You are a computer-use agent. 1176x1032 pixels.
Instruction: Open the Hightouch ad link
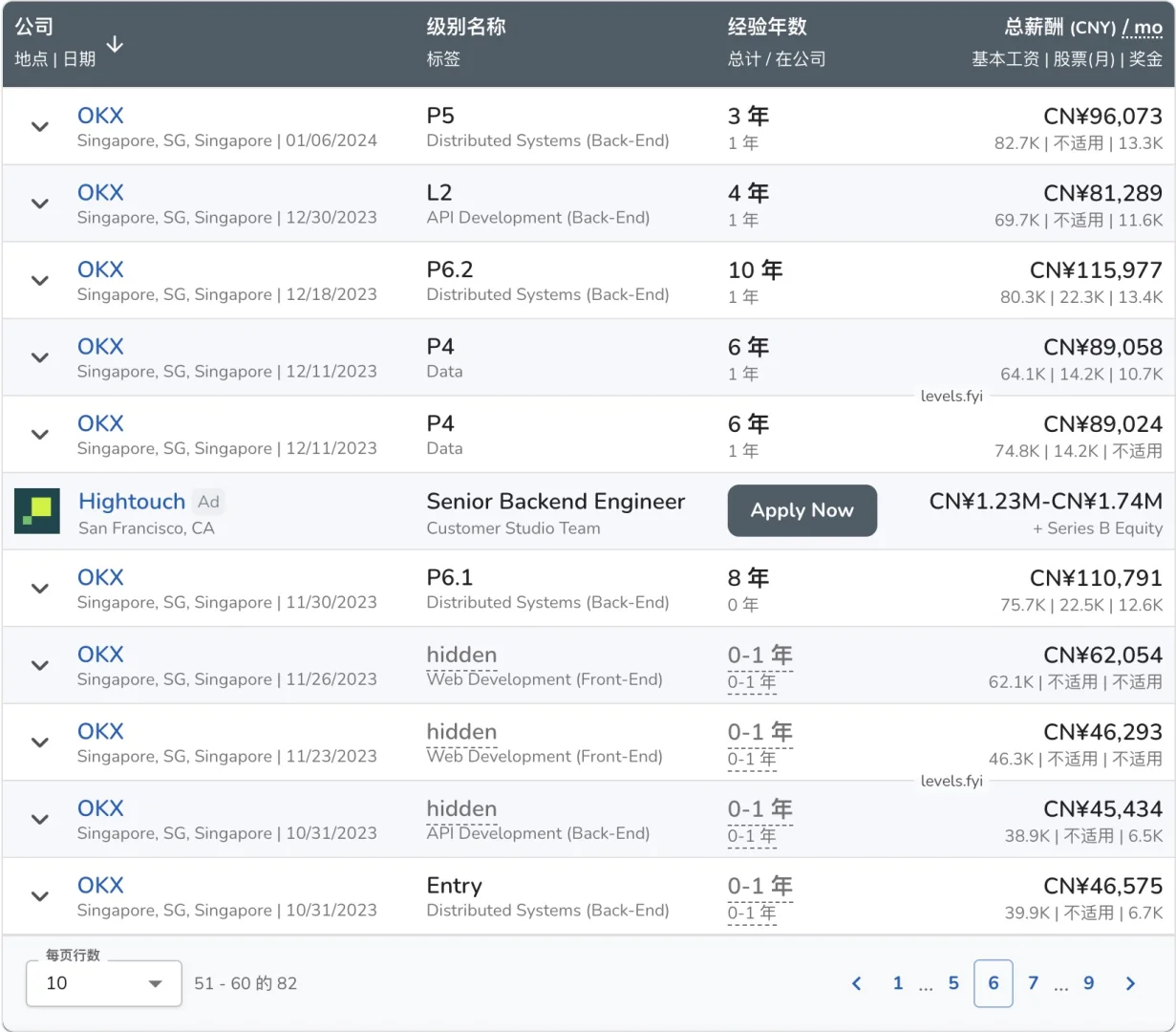[x=132, y=502]
